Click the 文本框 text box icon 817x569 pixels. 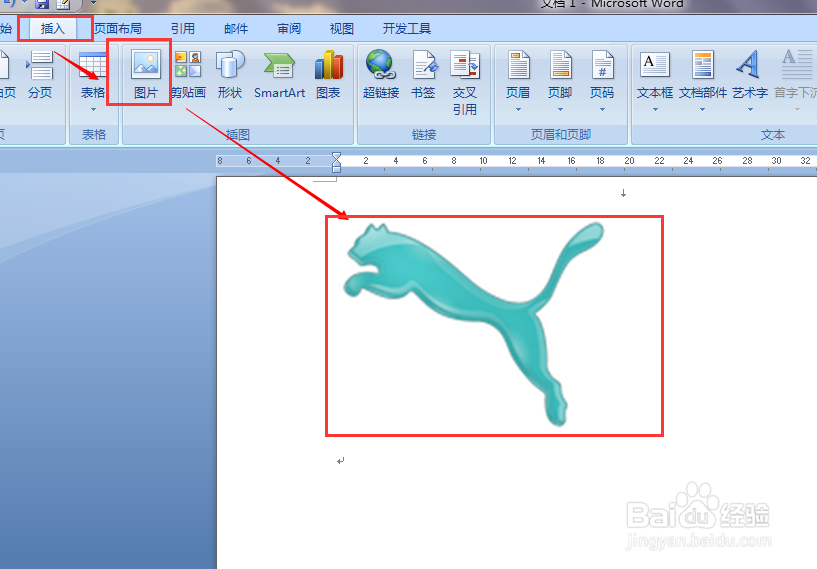click(x=655, y=65)
